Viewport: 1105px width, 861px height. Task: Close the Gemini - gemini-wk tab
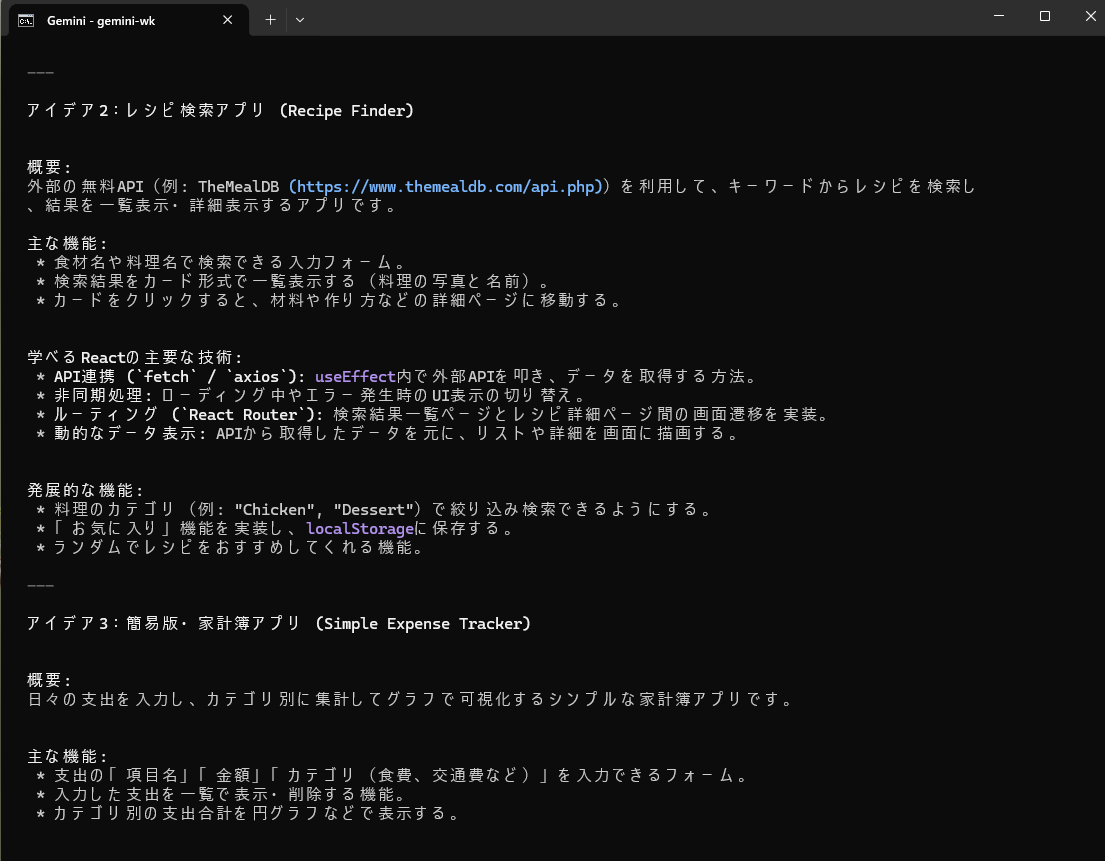pyautogui.click(x=232, y=20)
